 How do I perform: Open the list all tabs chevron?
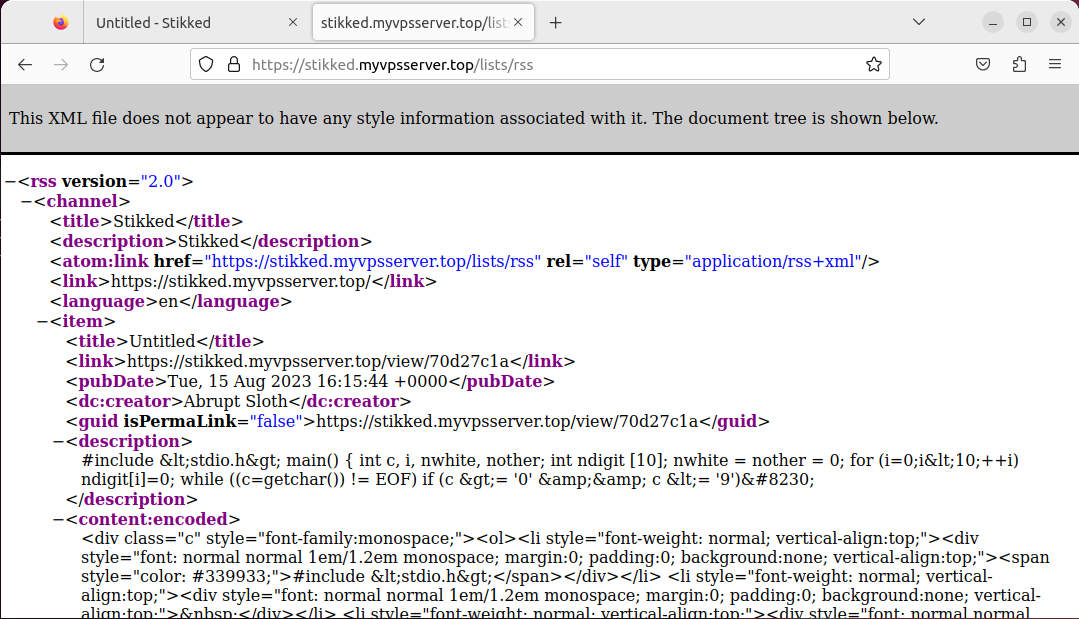(x=918, y=21)
